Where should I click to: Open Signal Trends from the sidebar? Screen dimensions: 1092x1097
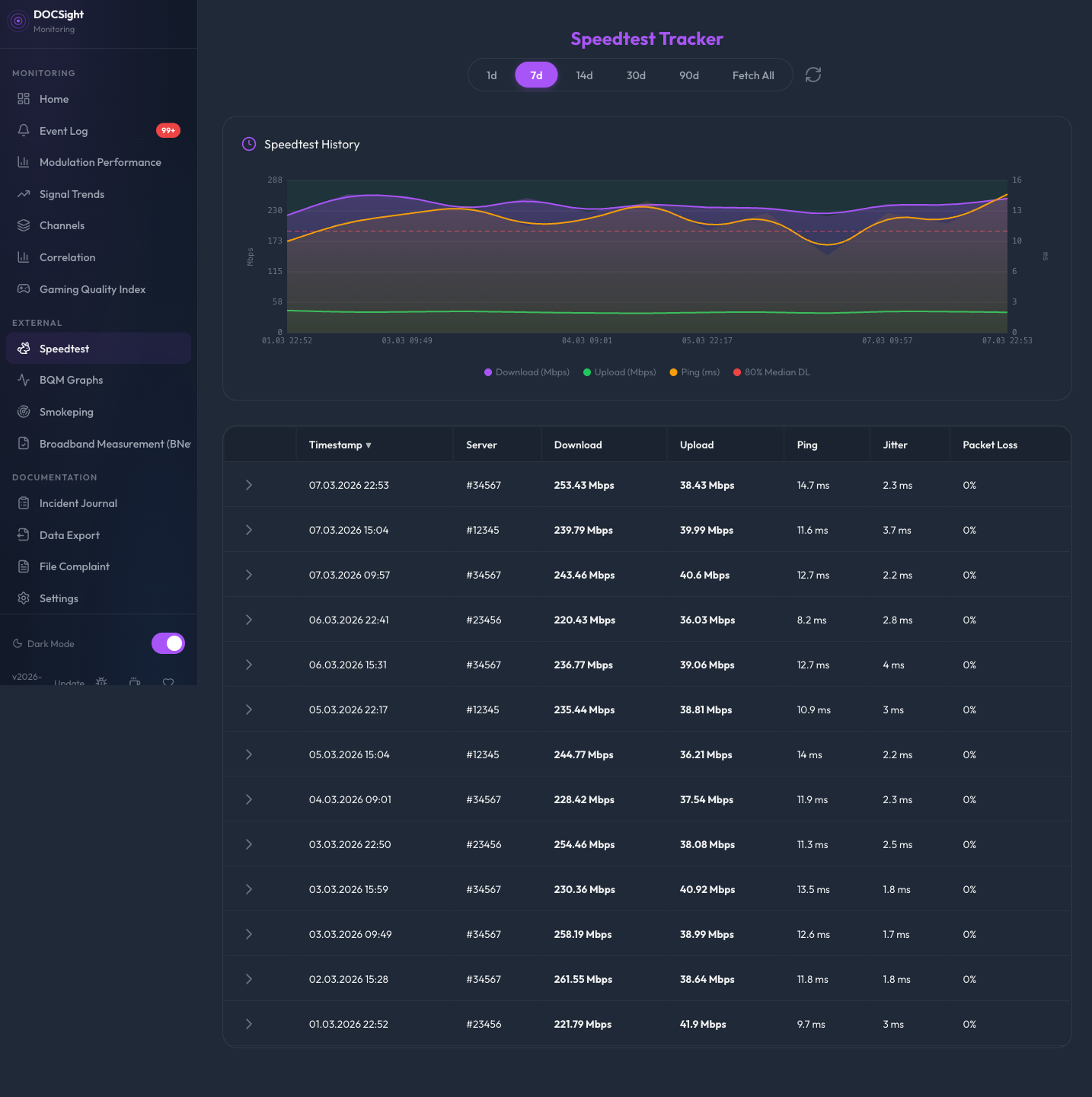coord(72,194)
